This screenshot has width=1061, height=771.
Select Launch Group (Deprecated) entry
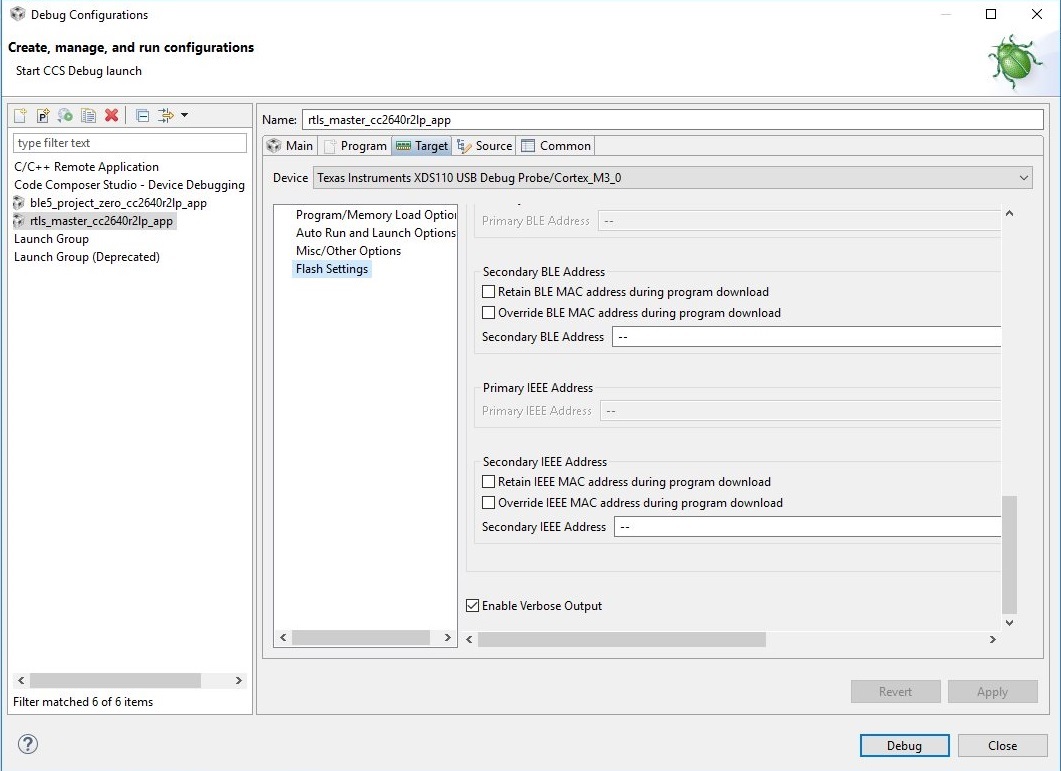pos(87,257)
